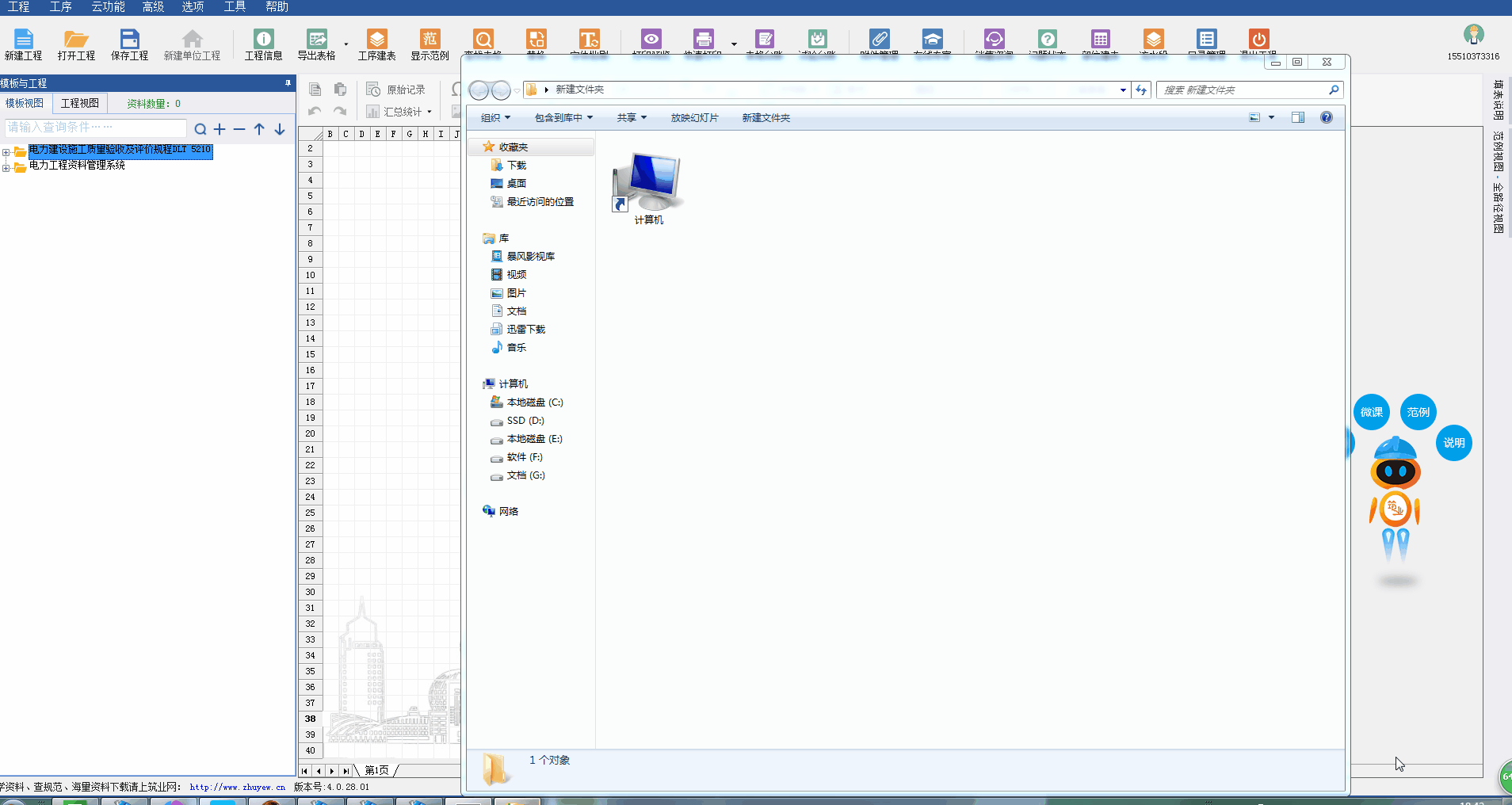The image size is (1512, 805).
Task: Open 工程信息 project info
Action: [263, 40]
